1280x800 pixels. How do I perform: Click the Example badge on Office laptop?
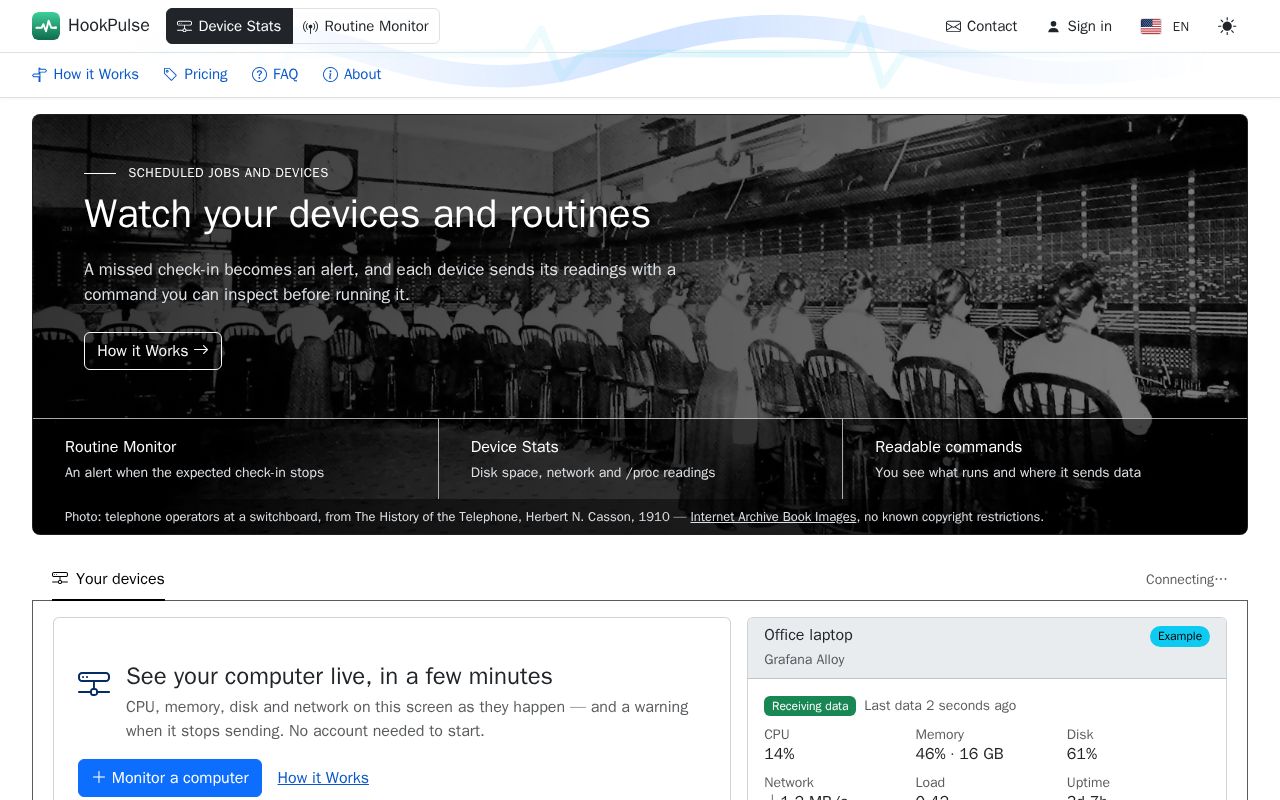click(x=1180, y=636)
